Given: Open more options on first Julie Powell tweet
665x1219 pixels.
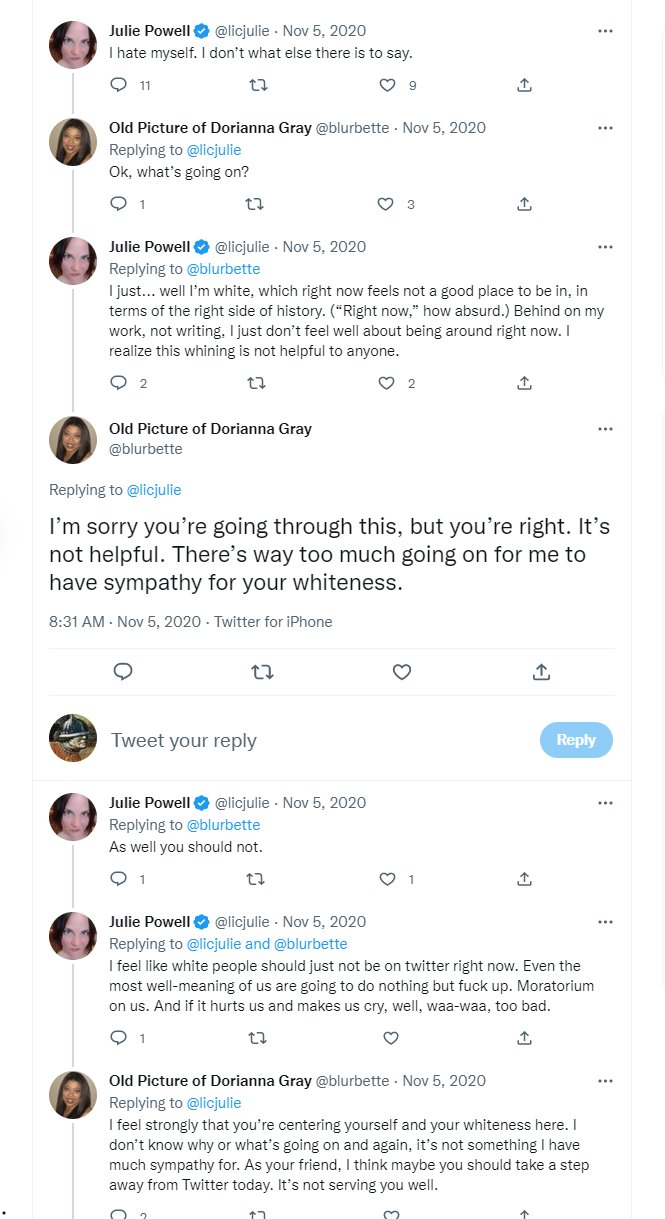Looking at the screenshot, I should pos(605,31).
